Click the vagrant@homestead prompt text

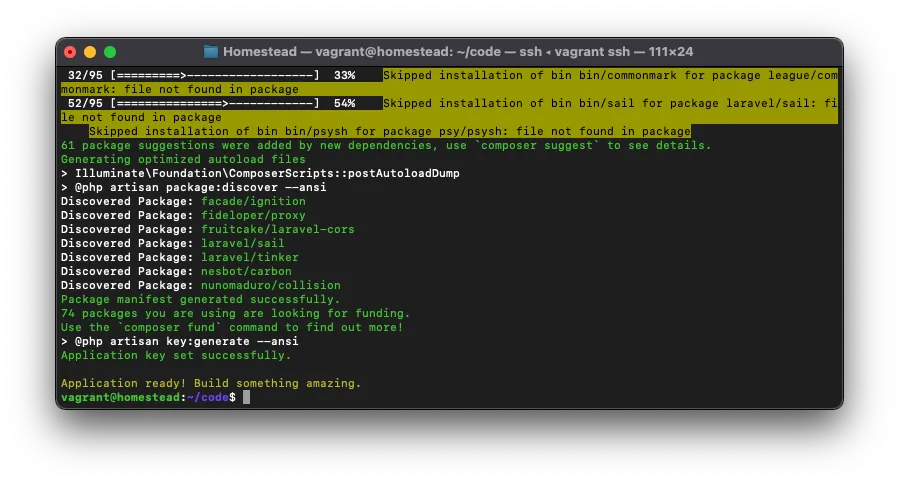(x=121, y=398)
